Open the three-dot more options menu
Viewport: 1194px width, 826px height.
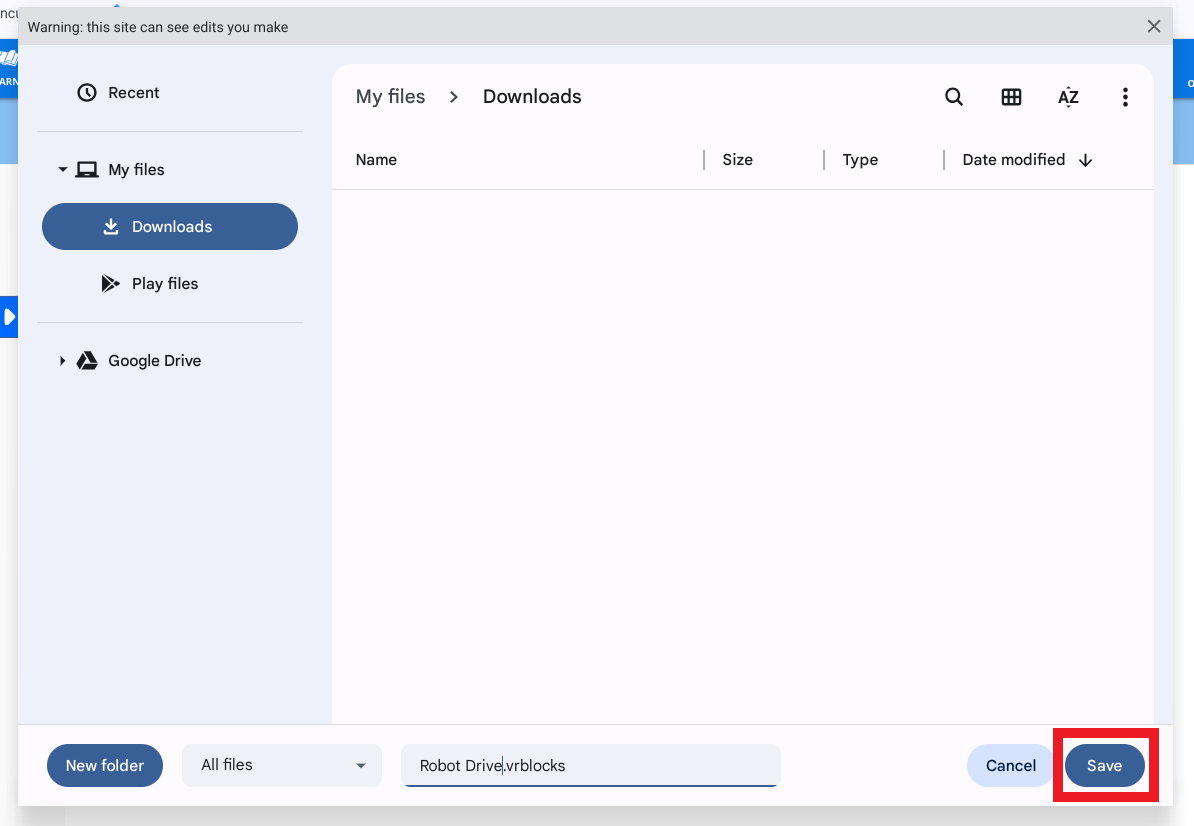(1125, 96)
